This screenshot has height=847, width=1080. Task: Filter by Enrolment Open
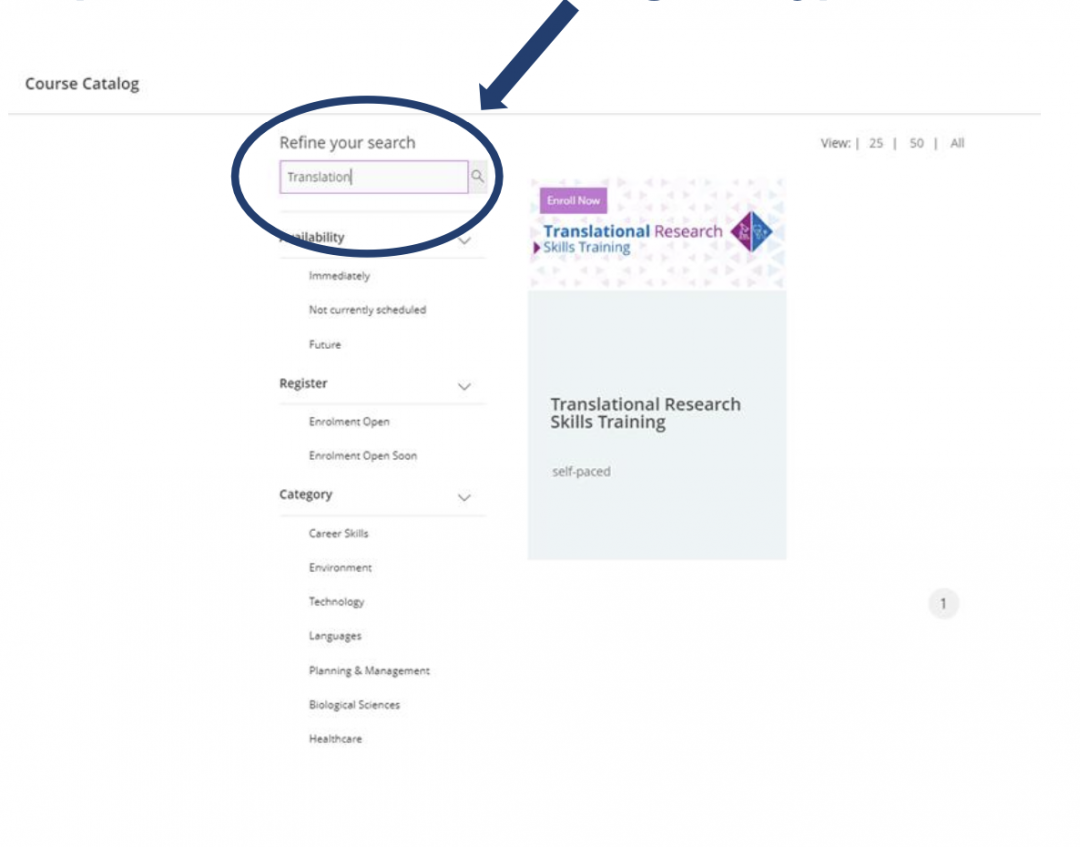pos(349,422)
